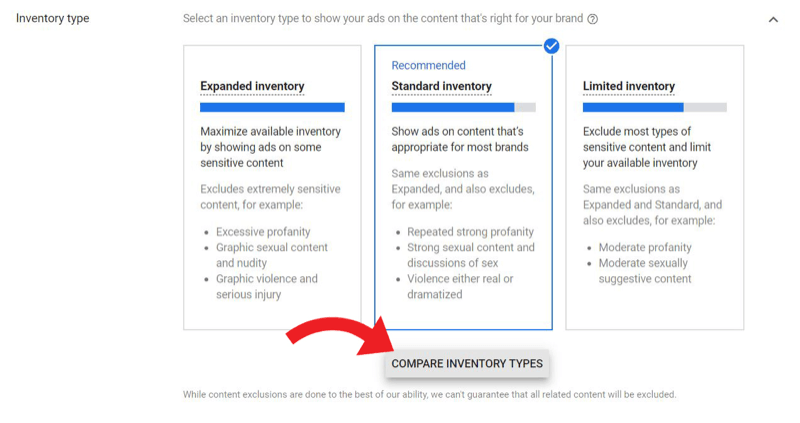This screenshot has height=423, width=800.
Task: Click the Expanded inventory underlined title
Action: (252, 87)
